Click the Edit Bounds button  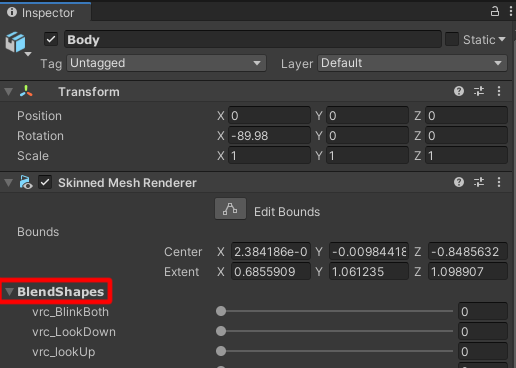coord(230,209)
